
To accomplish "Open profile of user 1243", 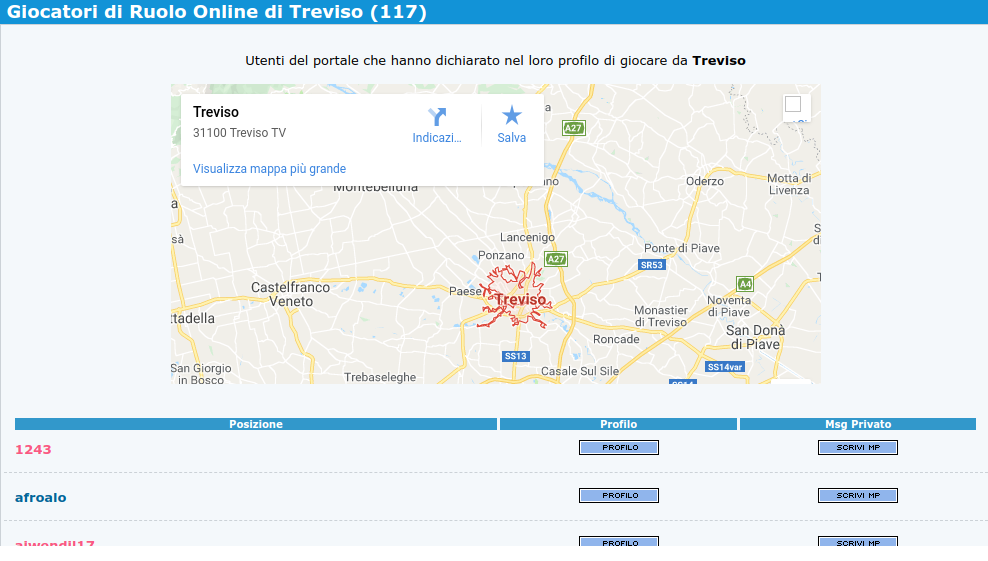I will coord(619,448).
